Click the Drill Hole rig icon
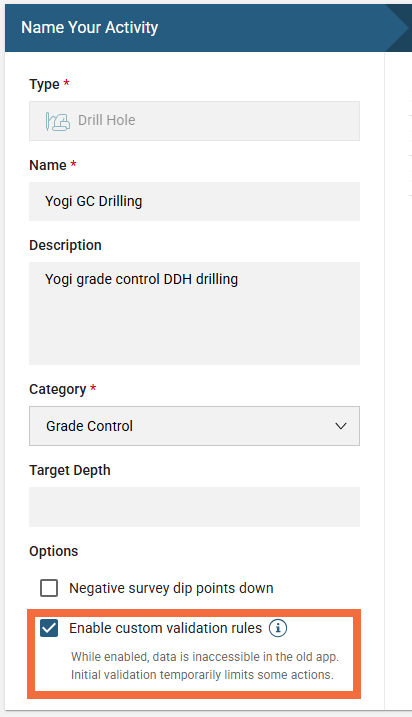The width and height of the screenshot is (412, 717). tap(58, 121)
